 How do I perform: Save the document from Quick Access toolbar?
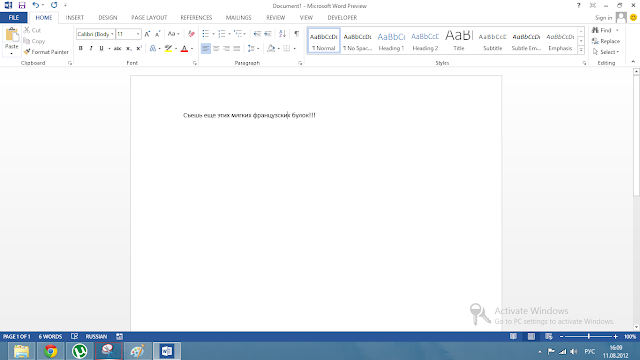pos(22,5)
